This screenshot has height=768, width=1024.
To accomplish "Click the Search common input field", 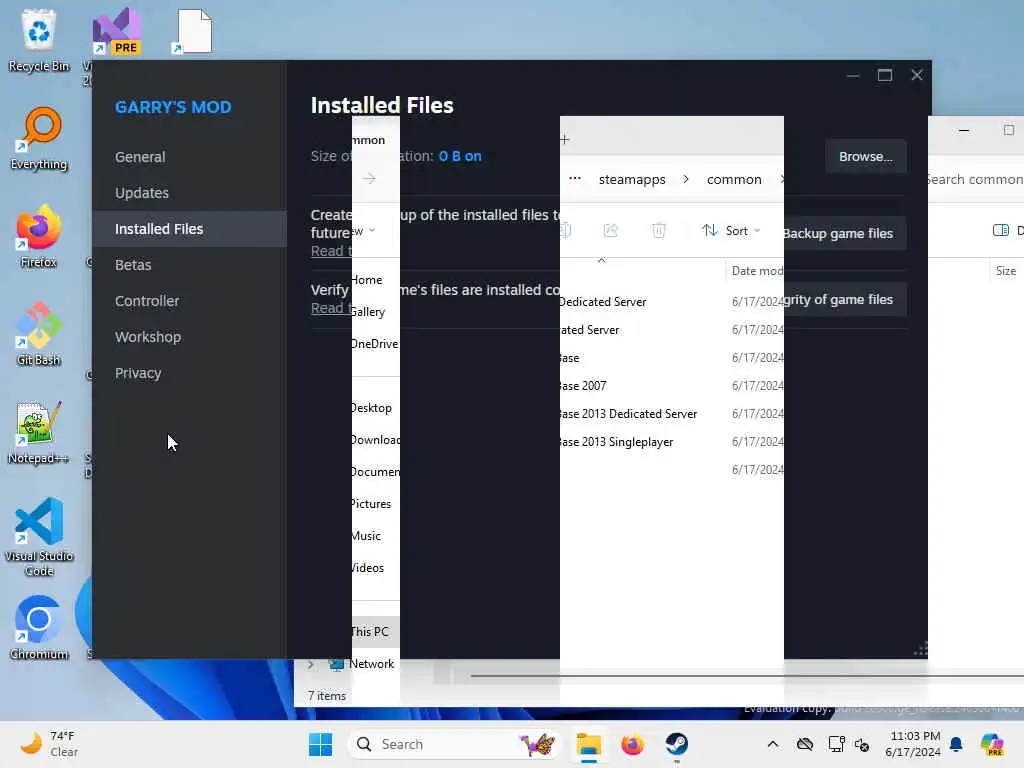I will tap(976, 179).
